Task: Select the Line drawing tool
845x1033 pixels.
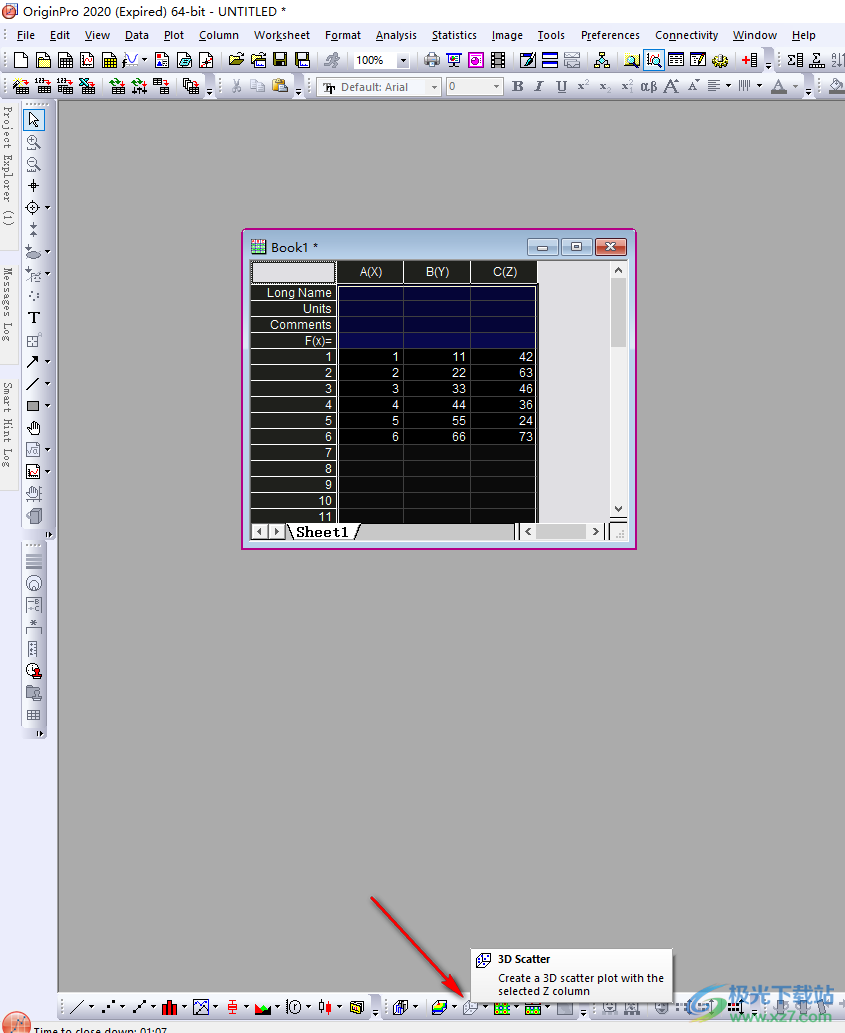Action: 32,383
